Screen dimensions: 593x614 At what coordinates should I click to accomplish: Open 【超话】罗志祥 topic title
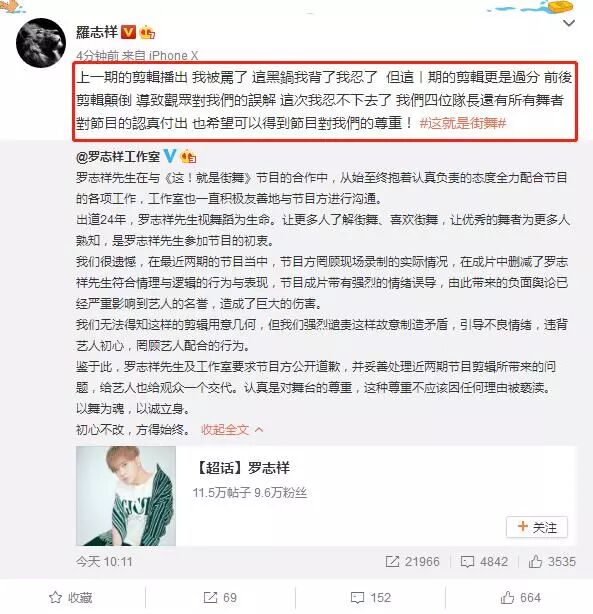click(x=242, y=468)
